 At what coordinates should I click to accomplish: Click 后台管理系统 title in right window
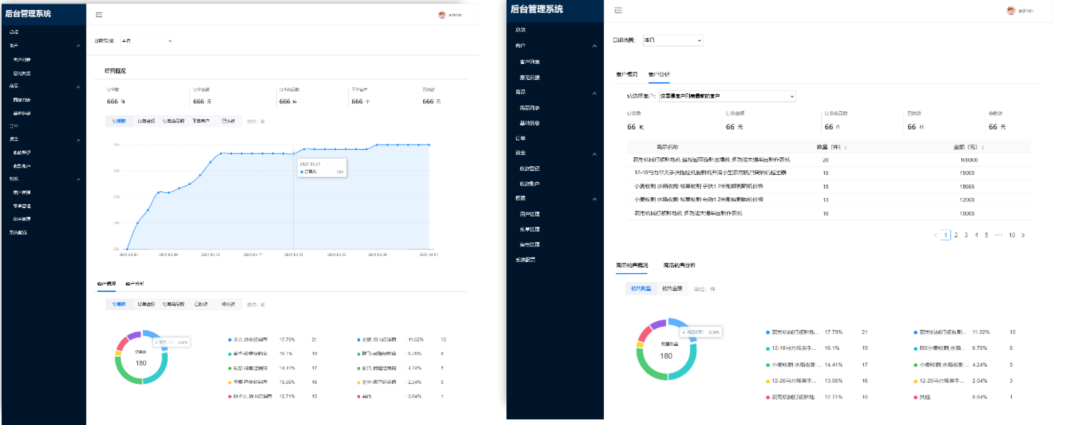tap(537, 9)
